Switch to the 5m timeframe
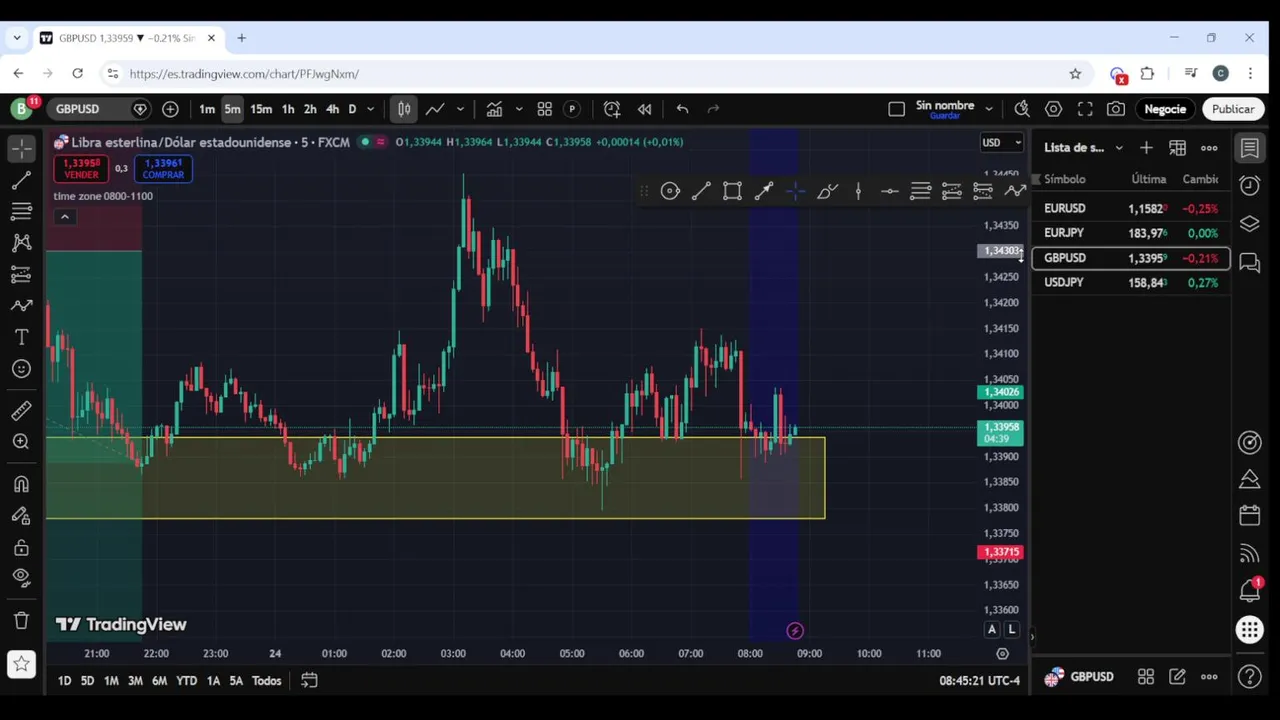The image size is (1280, 720). pos(232,109)
